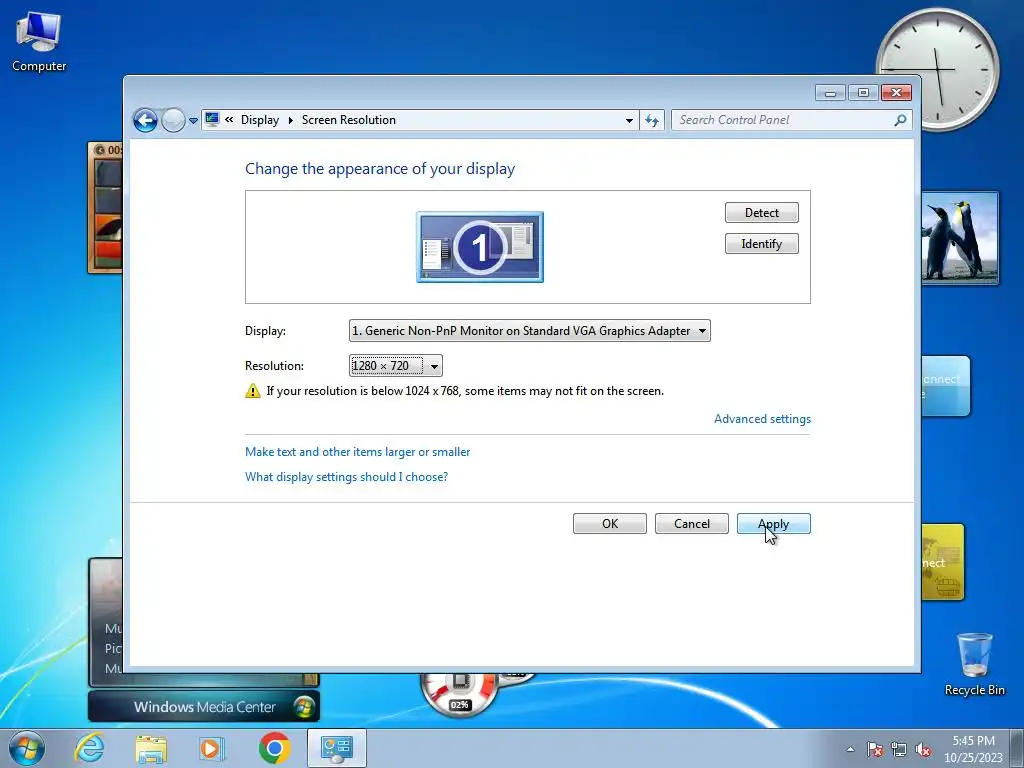1024x768 pixels.
Task: Click the Apply button
Action: (x=773, y=524)
